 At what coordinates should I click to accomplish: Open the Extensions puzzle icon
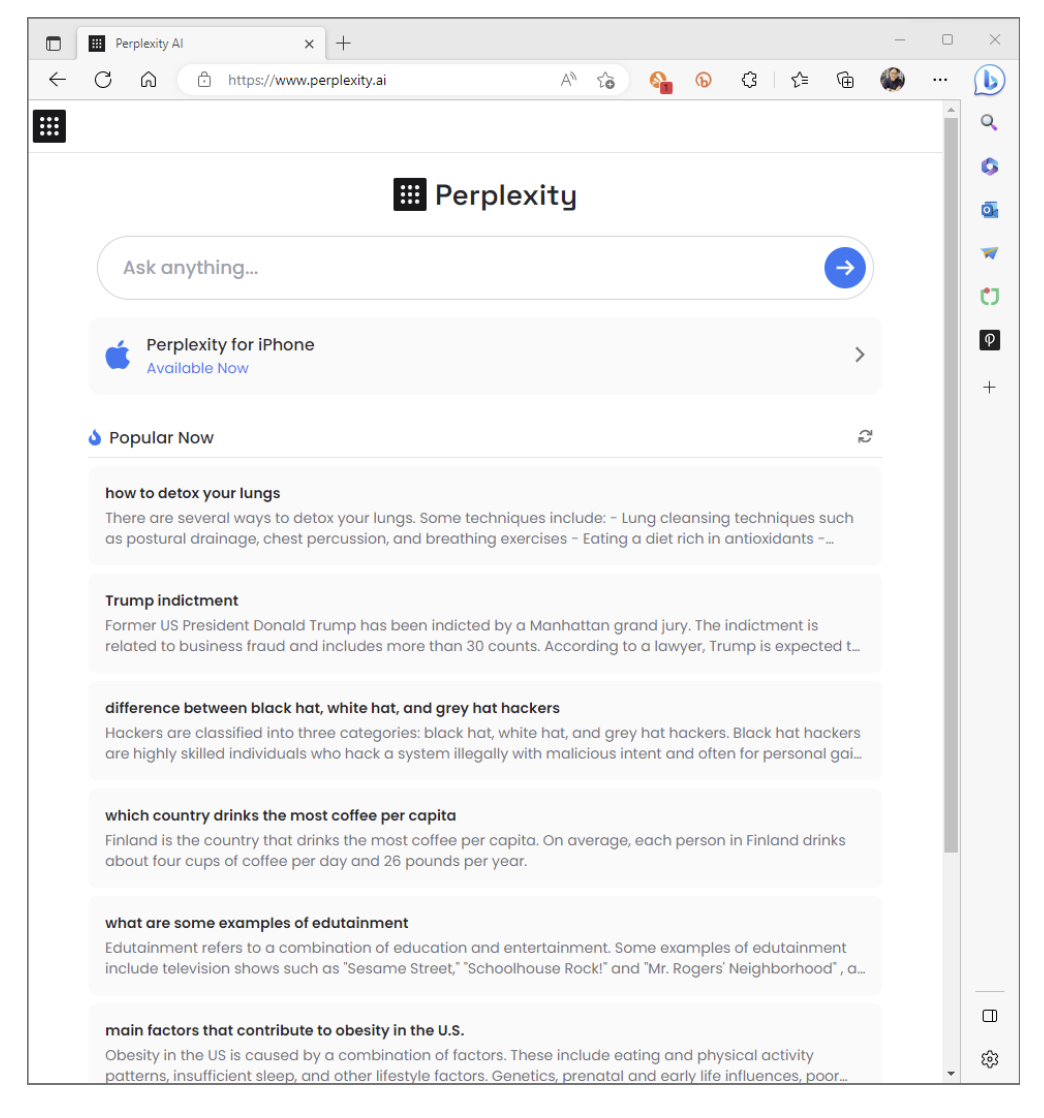(x=749, y=80)
